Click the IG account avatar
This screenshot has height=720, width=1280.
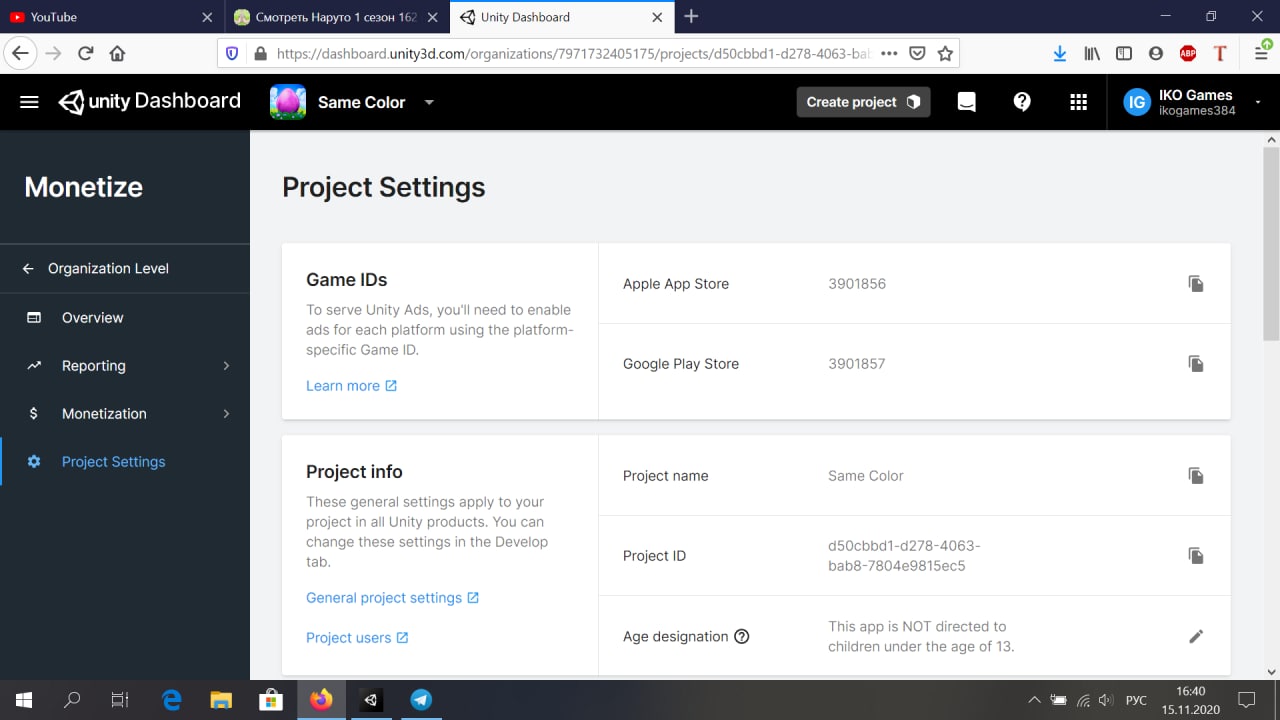[1137, 102]
